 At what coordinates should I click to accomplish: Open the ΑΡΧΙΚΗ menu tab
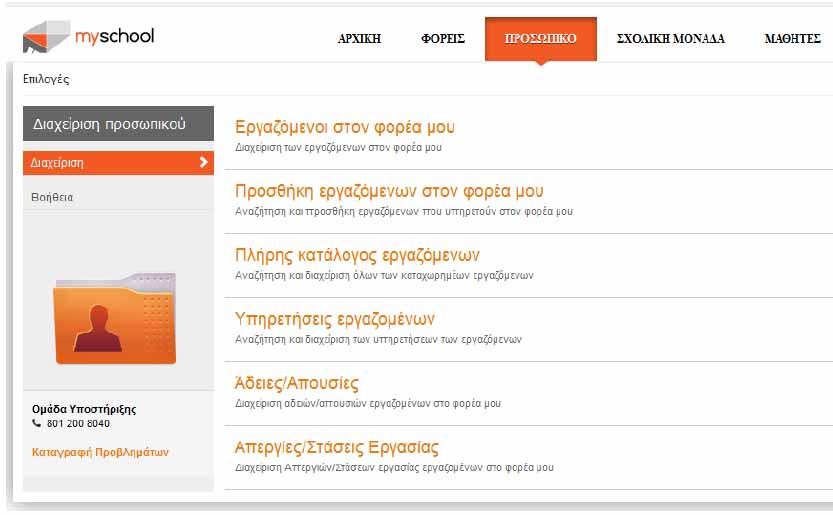click(359, 40)
